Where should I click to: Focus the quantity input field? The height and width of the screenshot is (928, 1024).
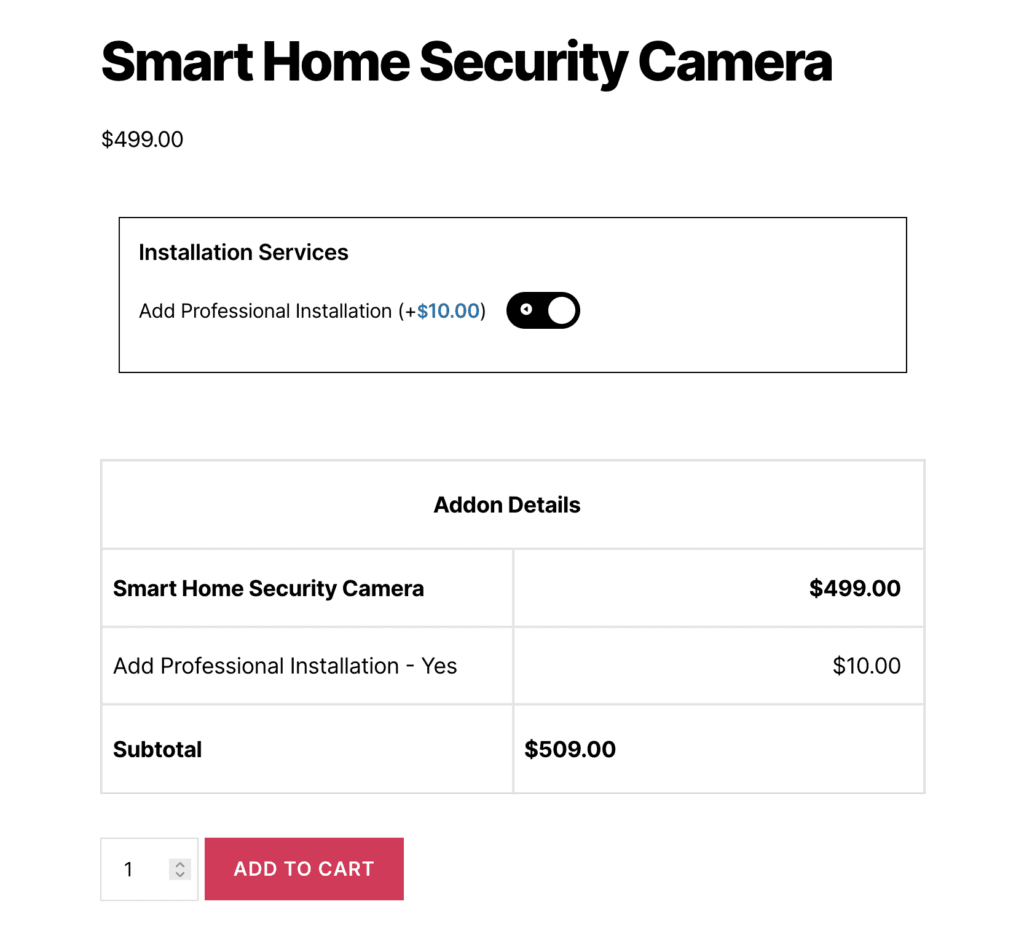click(x=140, y=869)
